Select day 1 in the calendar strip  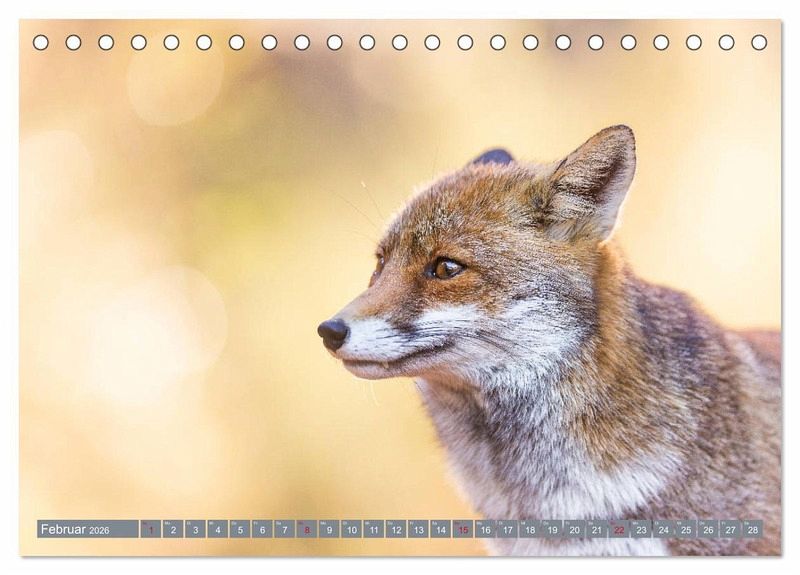pos(151,529)
